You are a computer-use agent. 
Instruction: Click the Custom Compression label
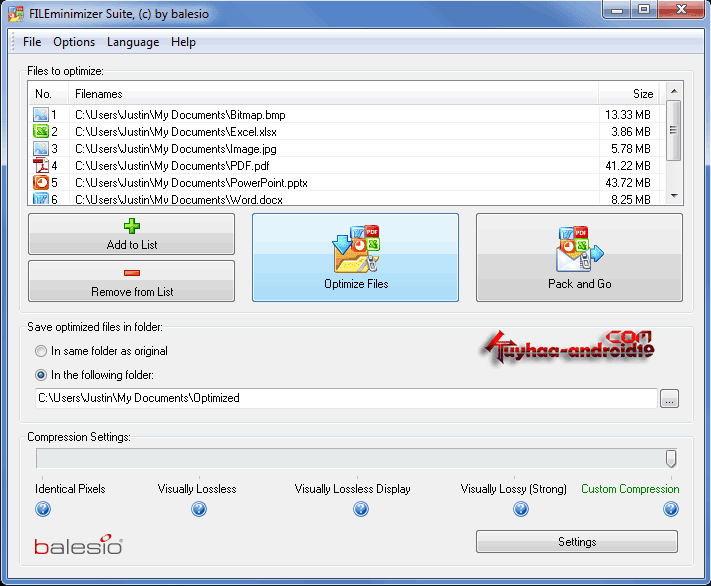[630, 489]
